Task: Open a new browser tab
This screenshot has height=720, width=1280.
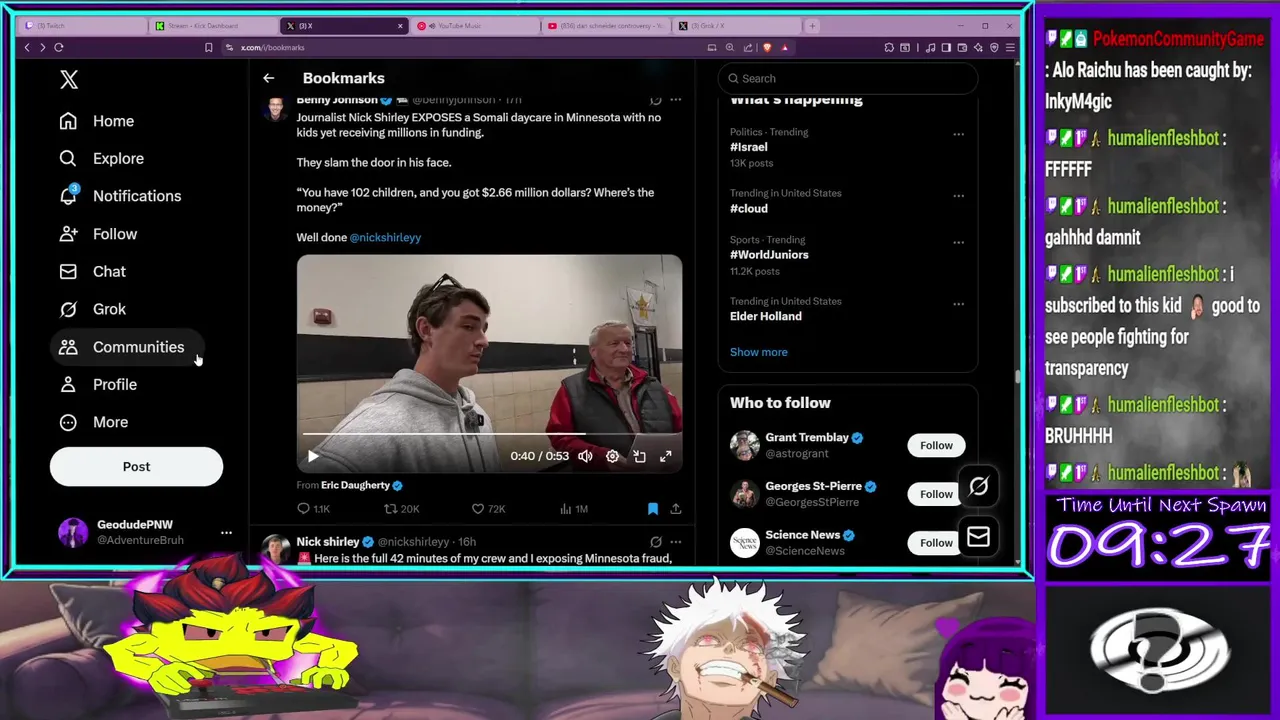Action: [x=812, y=26]
